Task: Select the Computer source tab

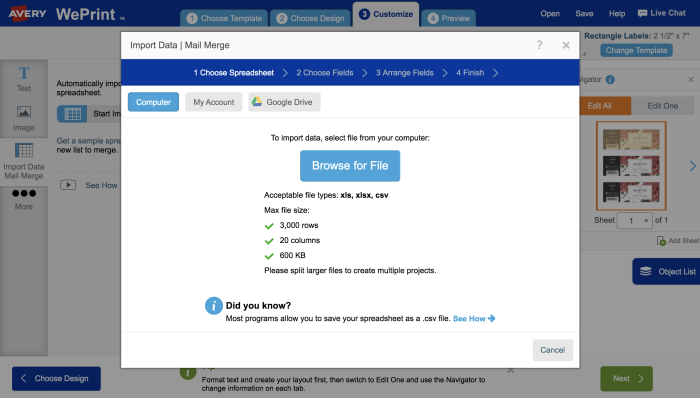Action: click(153, 102)
